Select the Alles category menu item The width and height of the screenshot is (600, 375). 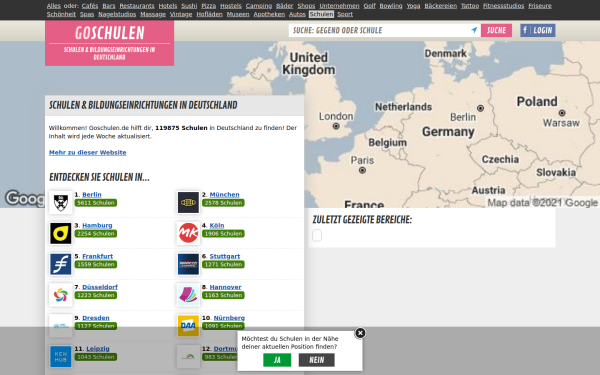tap(54, 6)
